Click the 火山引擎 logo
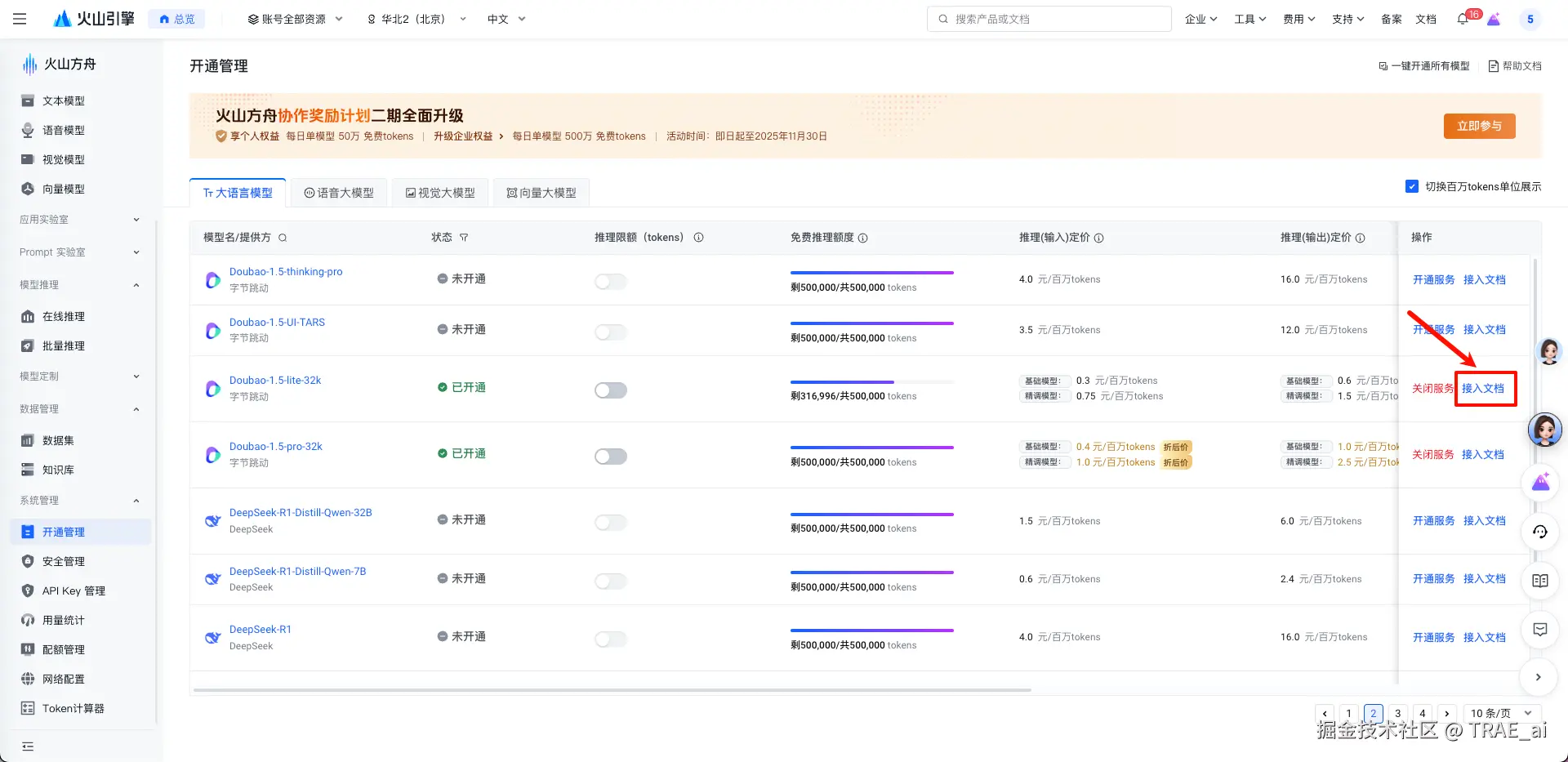The image size is (1568, 762). pyautogui.click(x=94, y=19)
